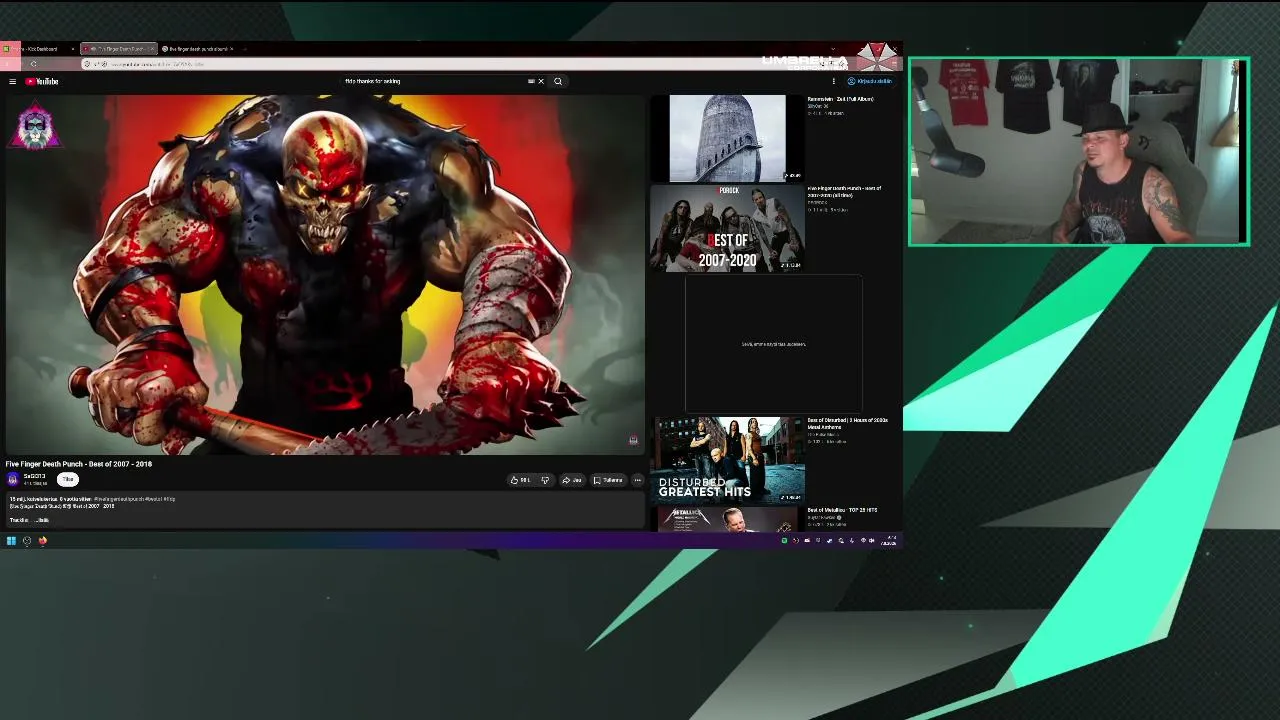Share the video with Jaa button
This screenshot has width=1280, height=720.
(x=572, y=480)
